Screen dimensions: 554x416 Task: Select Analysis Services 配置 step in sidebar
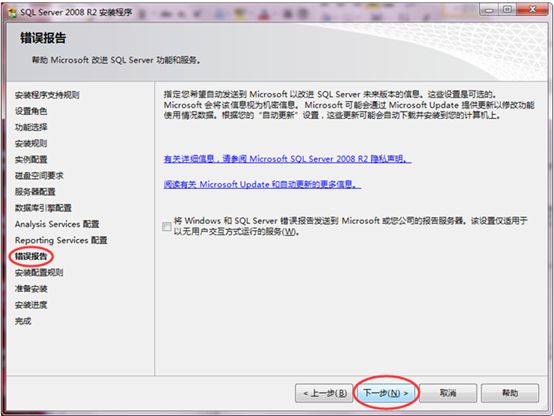(x=57, y=224)
